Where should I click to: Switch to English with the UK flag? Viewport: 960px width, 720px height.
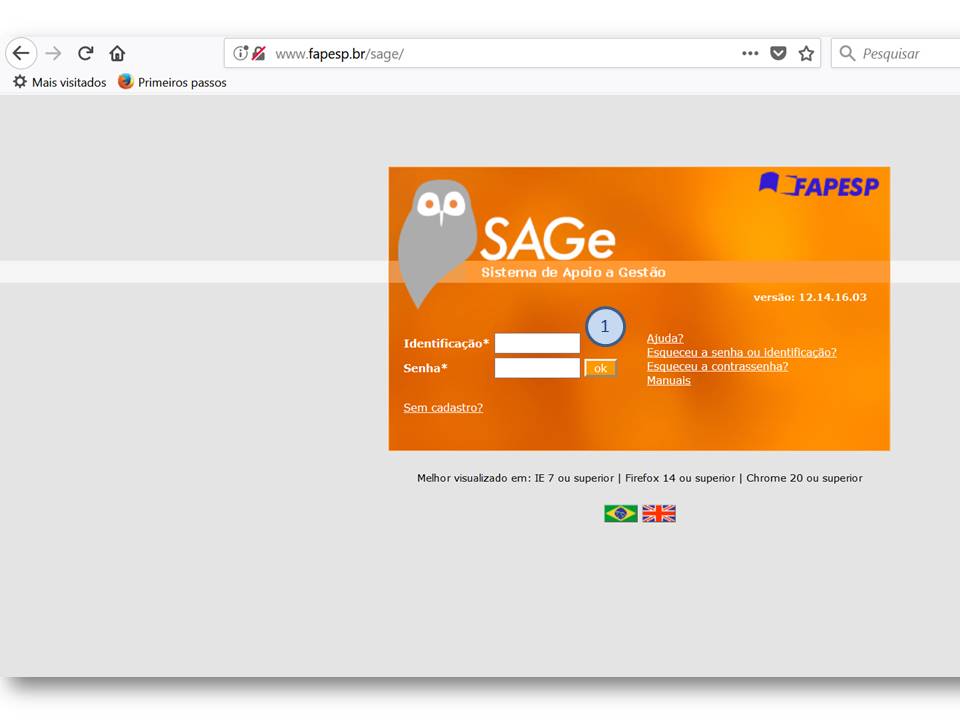coord(659,513)
